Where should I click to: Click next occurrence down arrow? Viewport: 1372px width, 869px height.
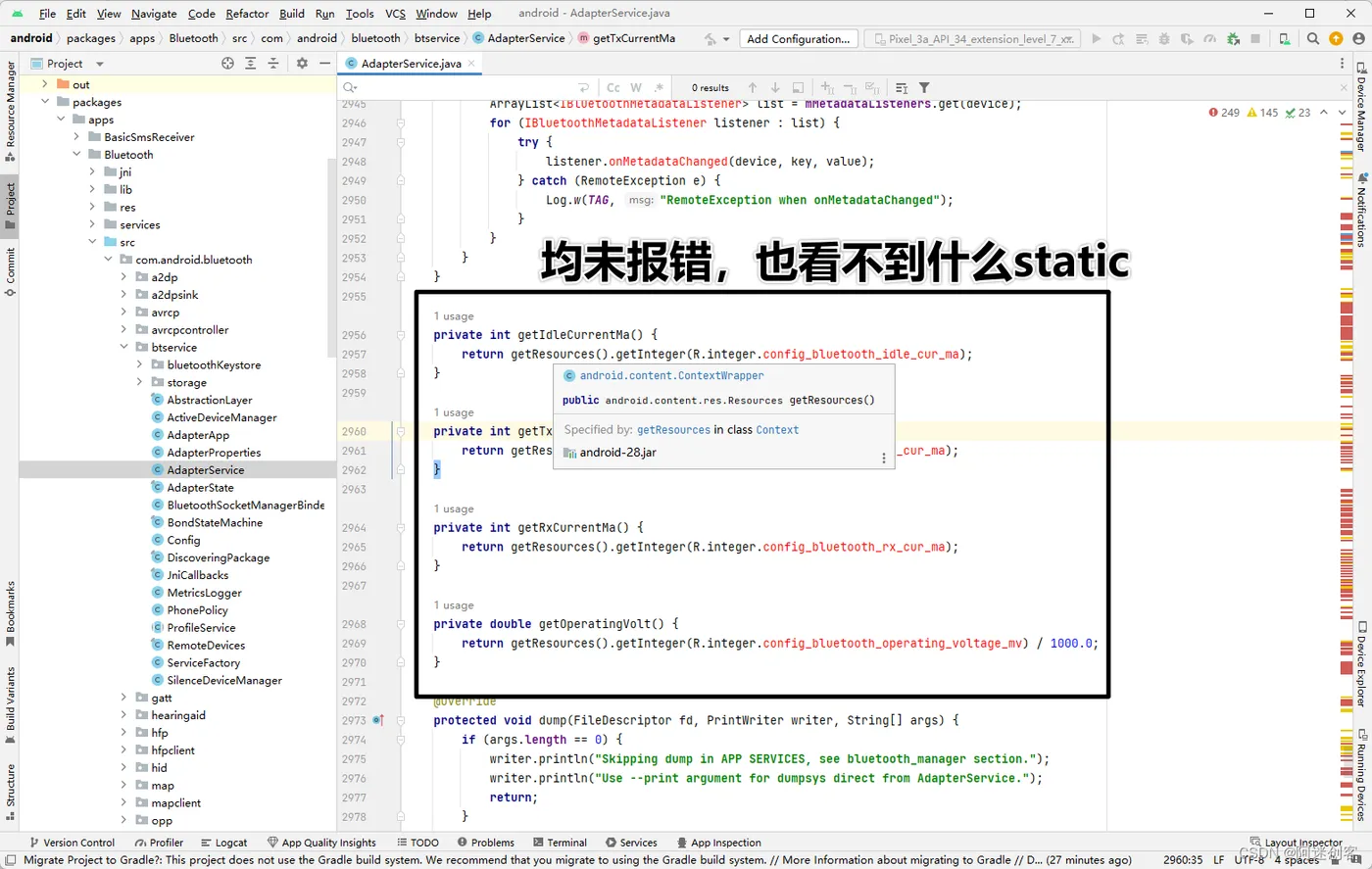tap(775, 87)
